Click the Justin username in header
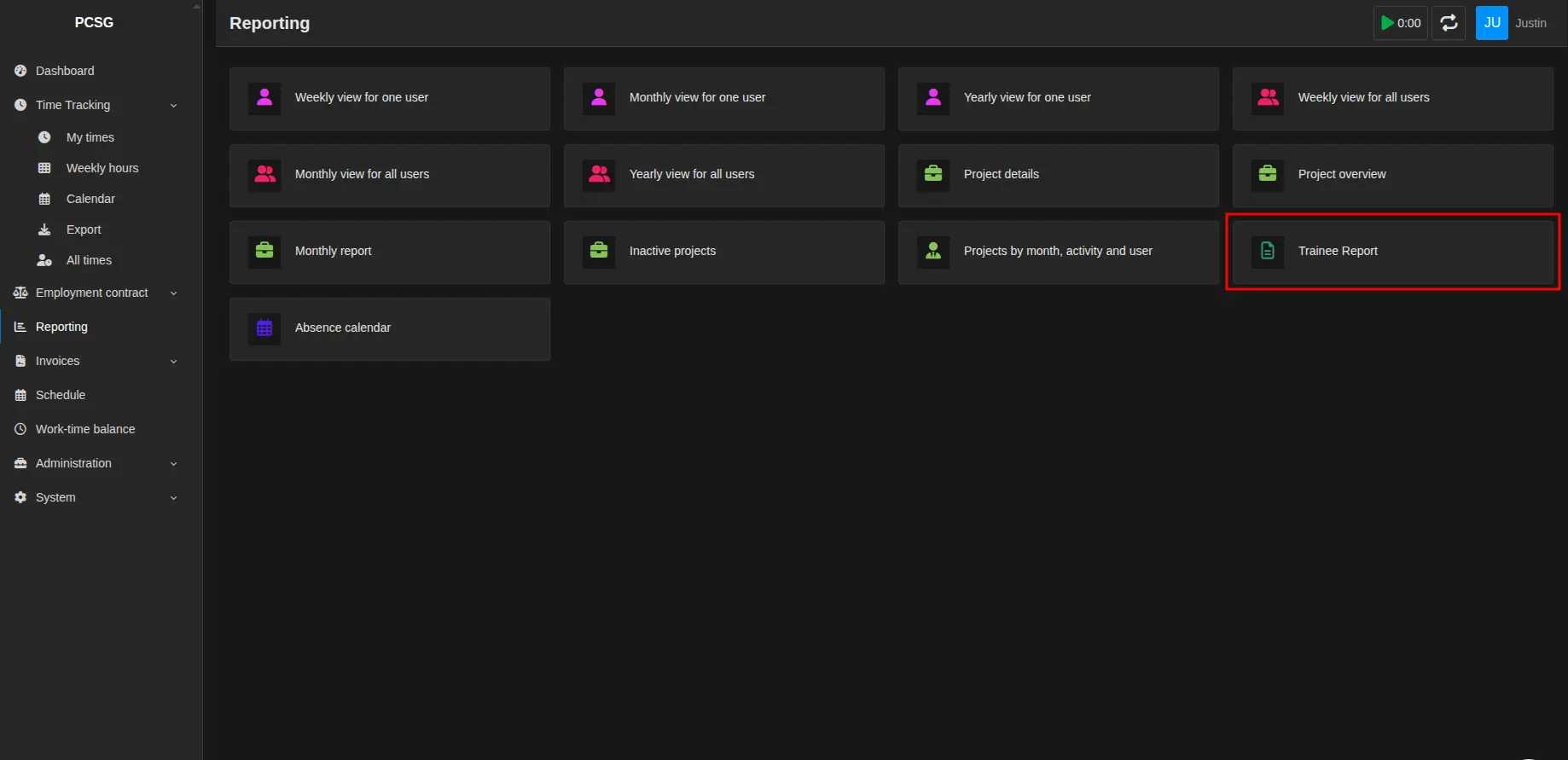This screenshot has width=1568, height=760. [x=1530, y=23]
